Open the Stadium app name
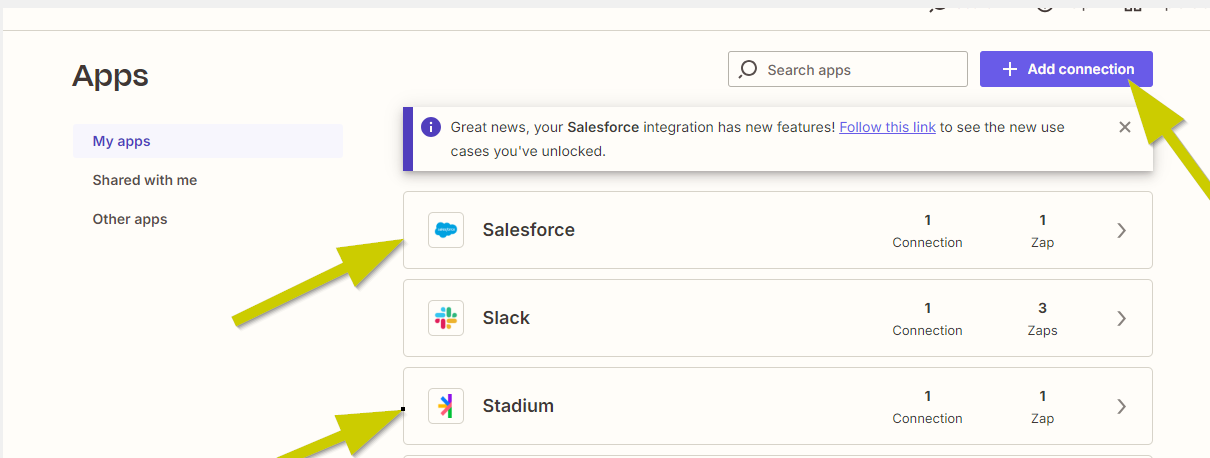Image resolution: width=1210 pixels, height=458 pixels. (x=518, y=406)
